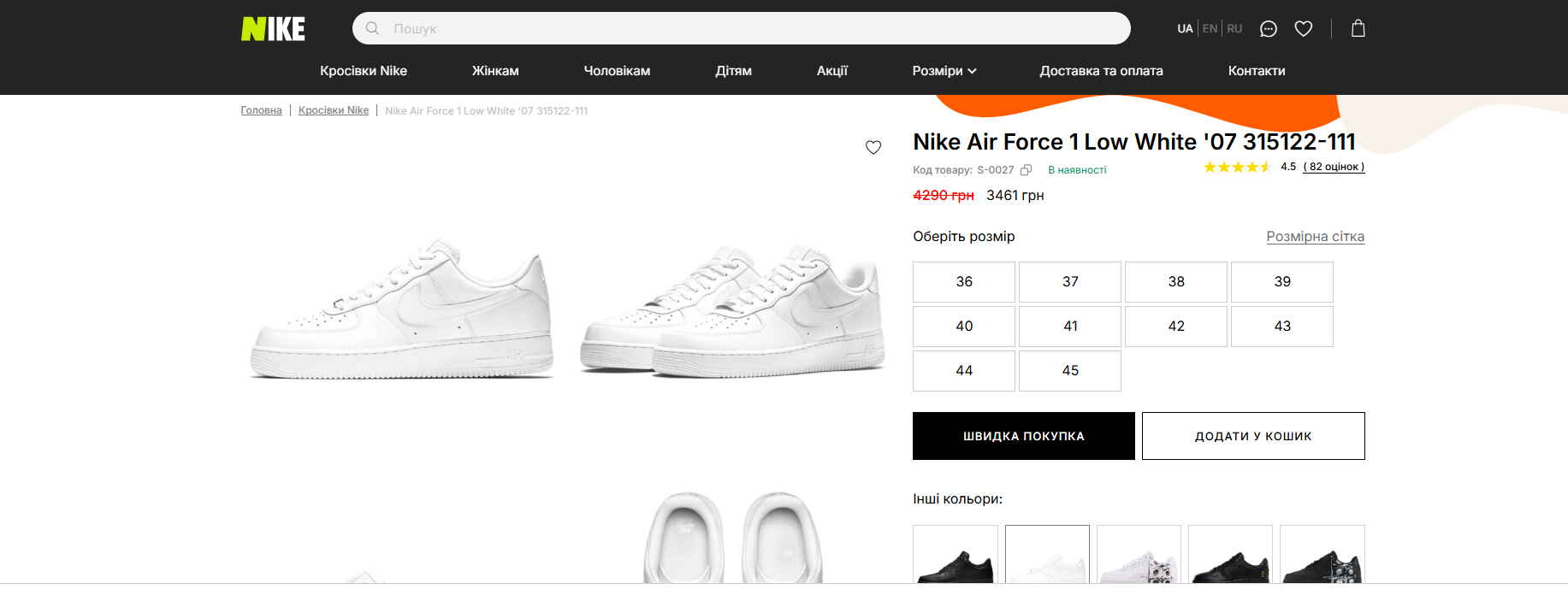Select the first black color variant thumbnail
Screen dimensions: 1568x589
(x=955, y=556)
